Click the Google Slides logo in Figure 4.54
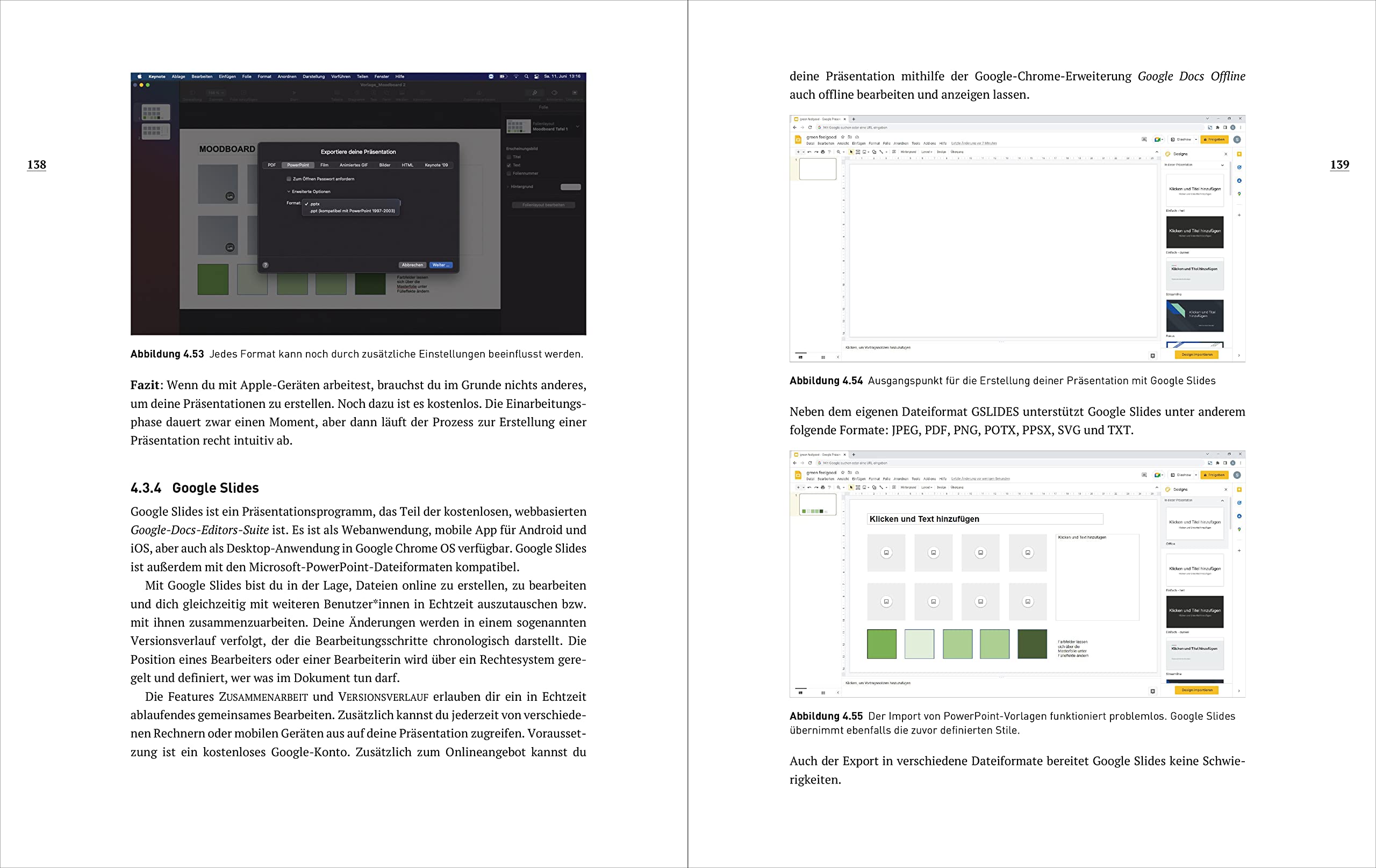This screenshot has width=1376, height=868. (798, 139)
